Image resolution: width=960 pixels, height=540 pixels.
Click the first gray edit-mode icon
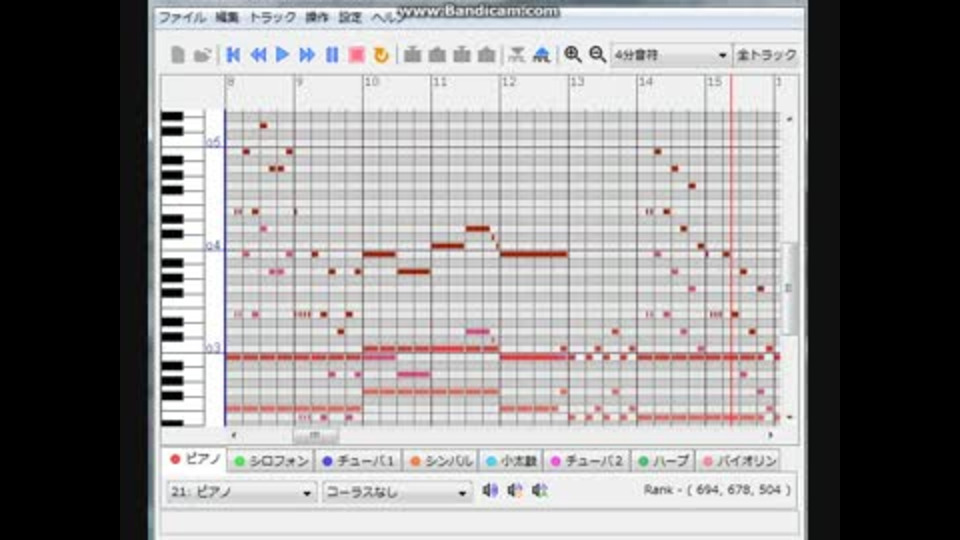point(413,55)
